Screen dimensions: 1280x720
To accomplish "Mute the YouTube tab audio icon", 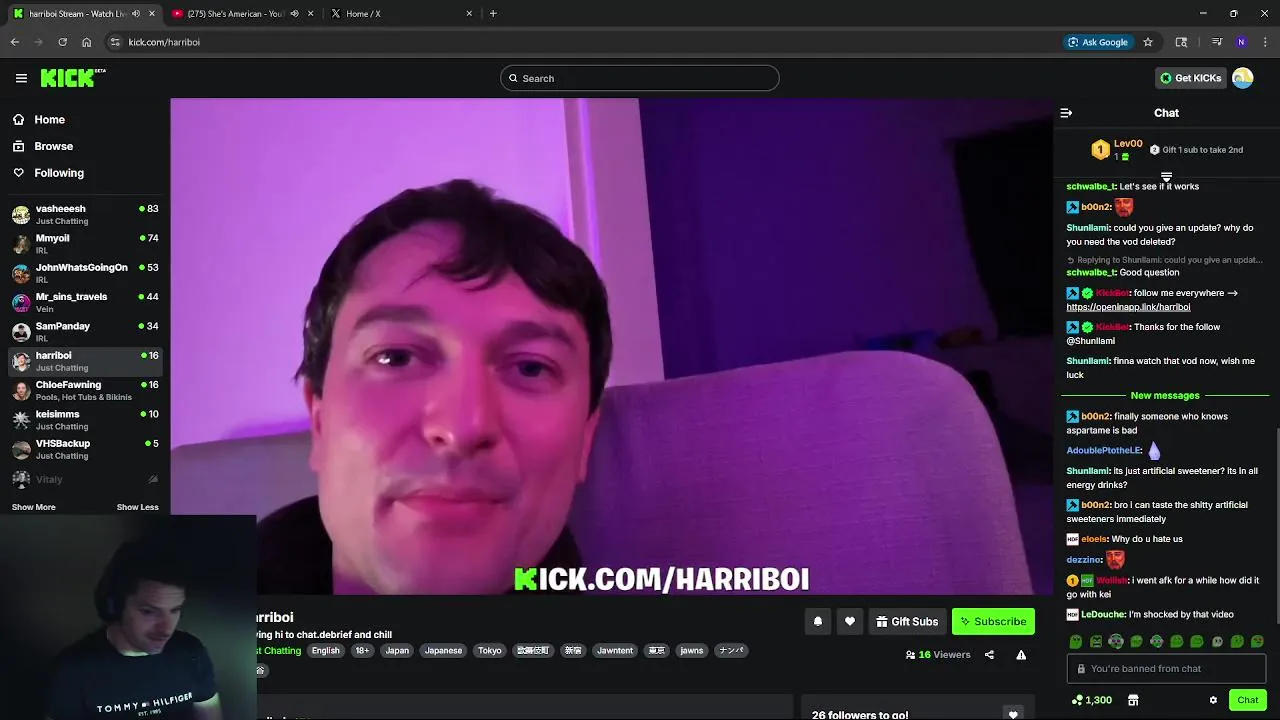I will 294,14.
